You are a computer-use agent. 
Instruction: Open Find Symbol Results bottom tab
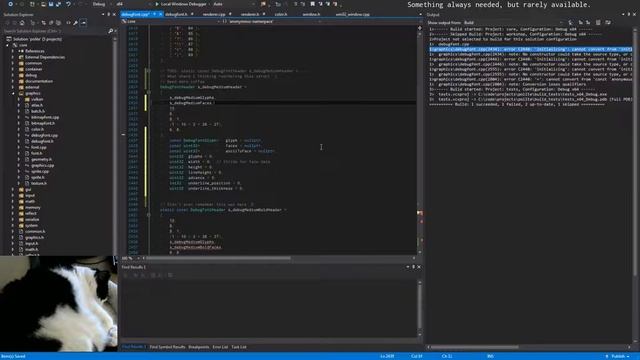click(167, 347)
